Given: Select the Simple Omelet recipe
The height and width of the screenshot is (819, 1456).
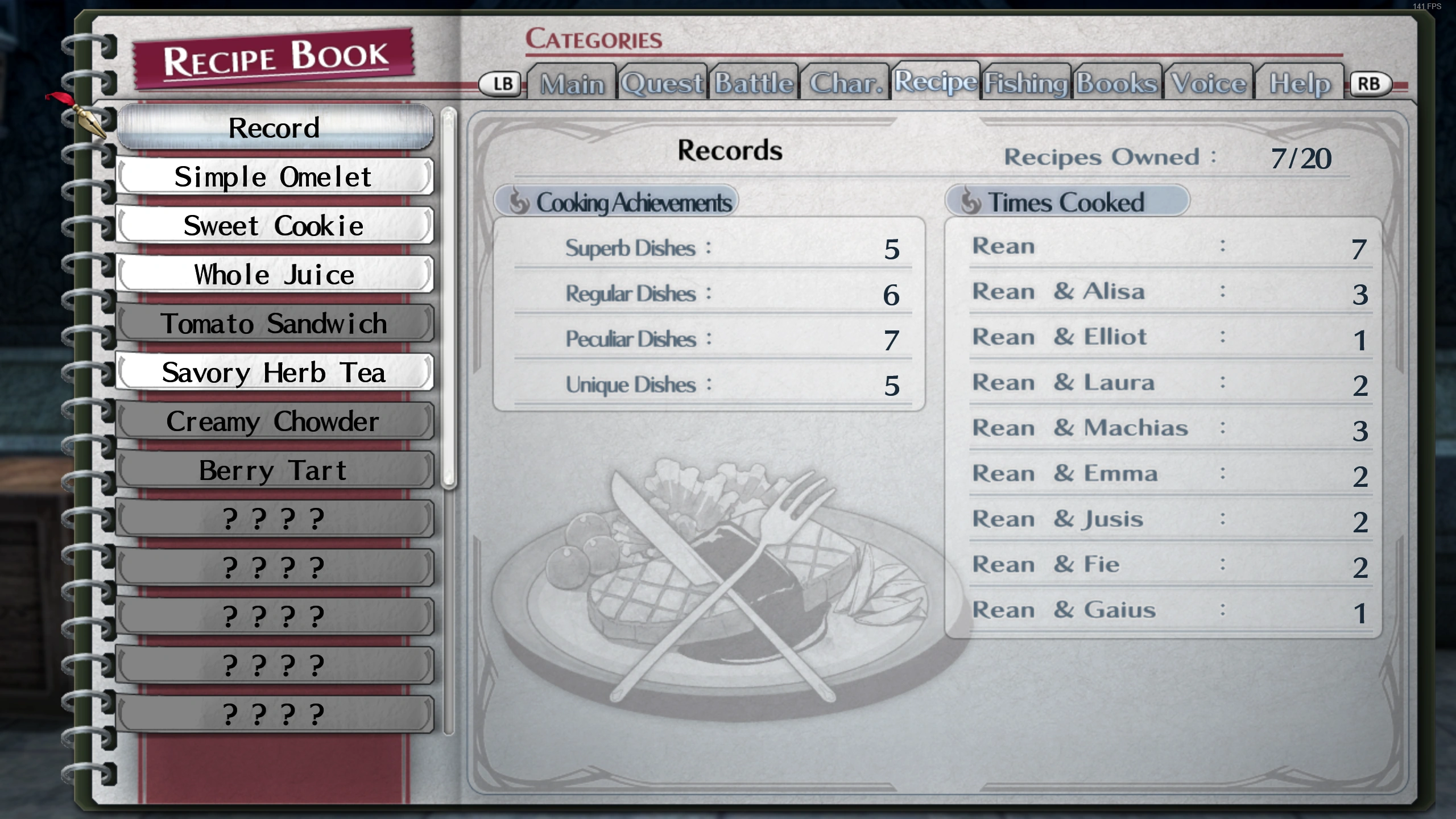Looking at the screenshot, I should click(274, 177).
